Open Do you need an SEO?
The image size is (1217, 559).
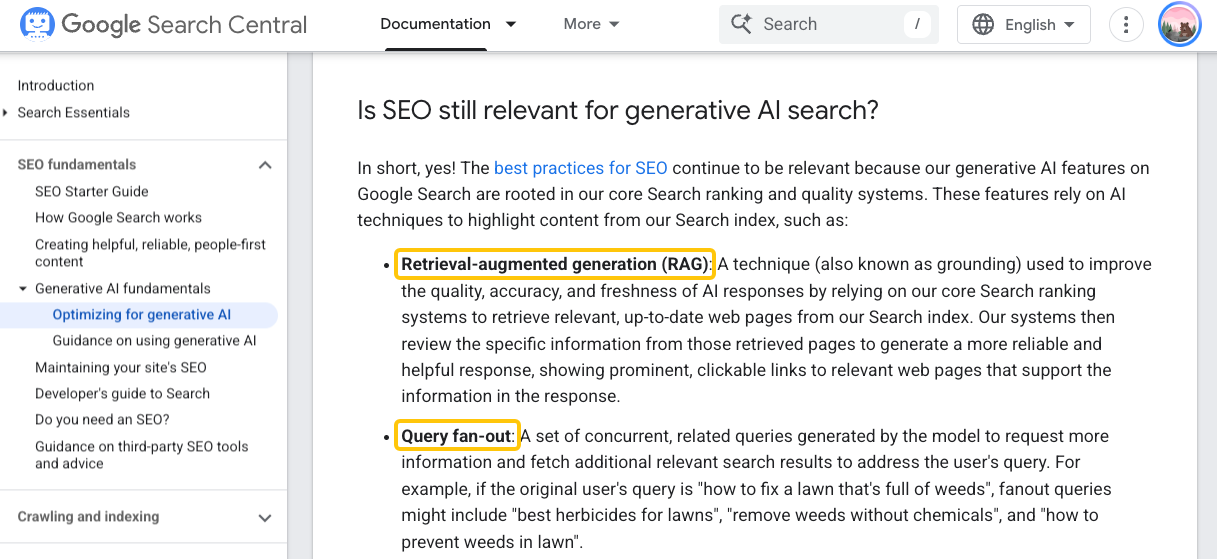click(102, 420)
